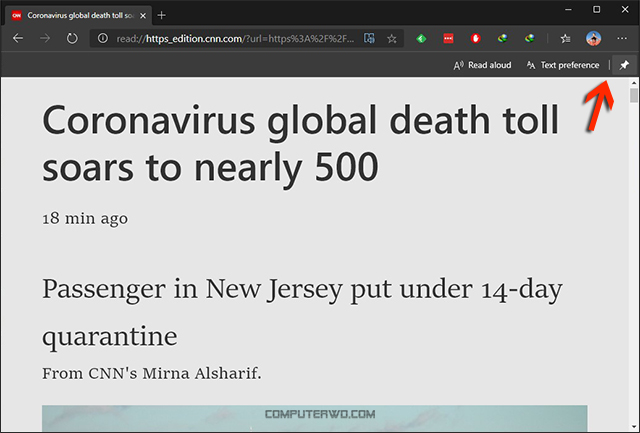Select the Coronavirus global death toll tab
The image size is (640, 433).
coord(78,16)
